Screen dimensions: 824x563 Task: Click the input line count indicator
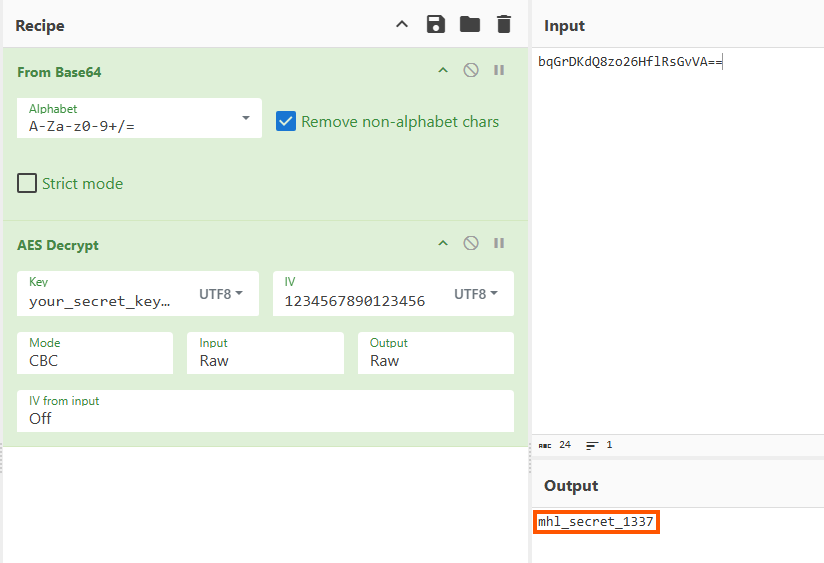pos(599,445)
